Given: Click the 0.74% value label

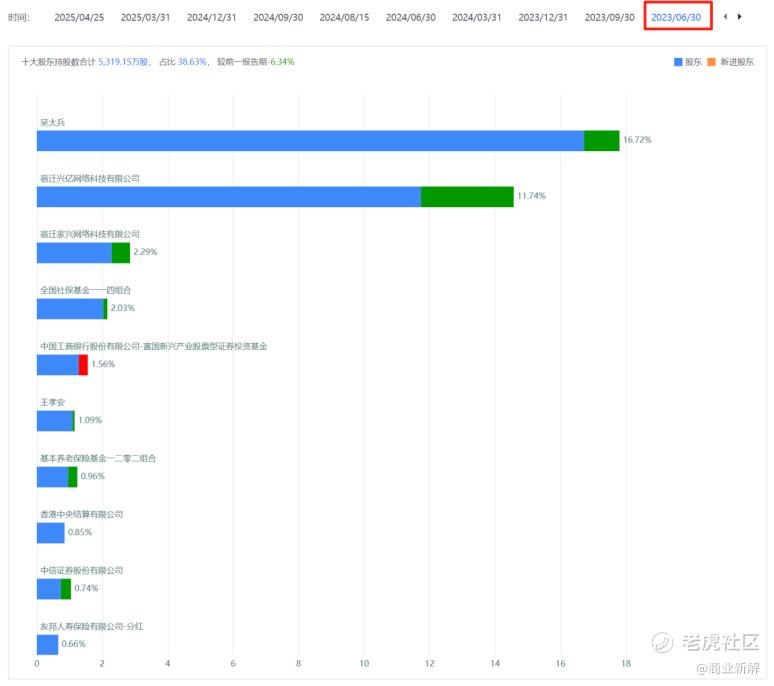Looking at the screenshot, I should [x=86, y=588].
